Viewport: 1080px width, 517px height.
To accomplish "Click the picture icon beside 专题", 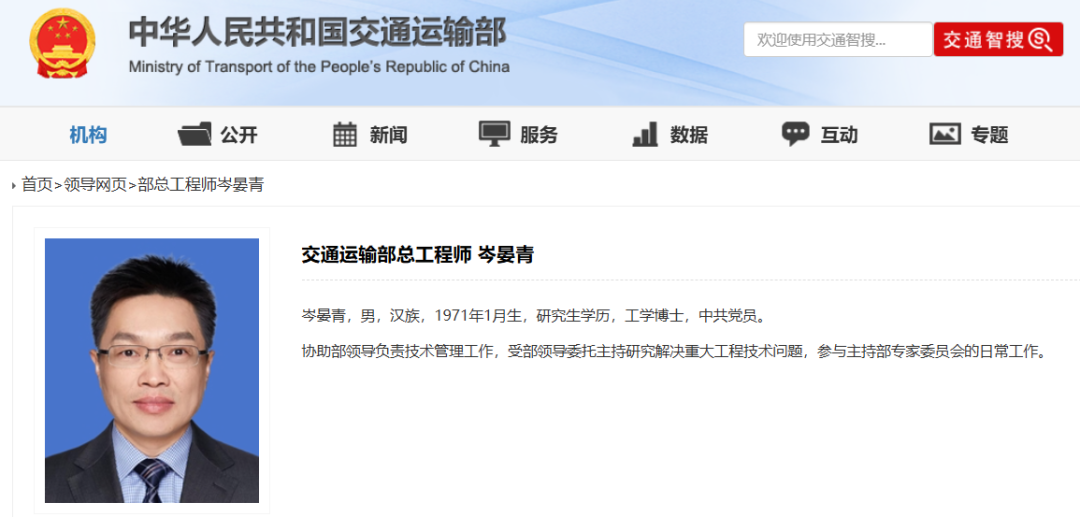I will click(945, 134).
